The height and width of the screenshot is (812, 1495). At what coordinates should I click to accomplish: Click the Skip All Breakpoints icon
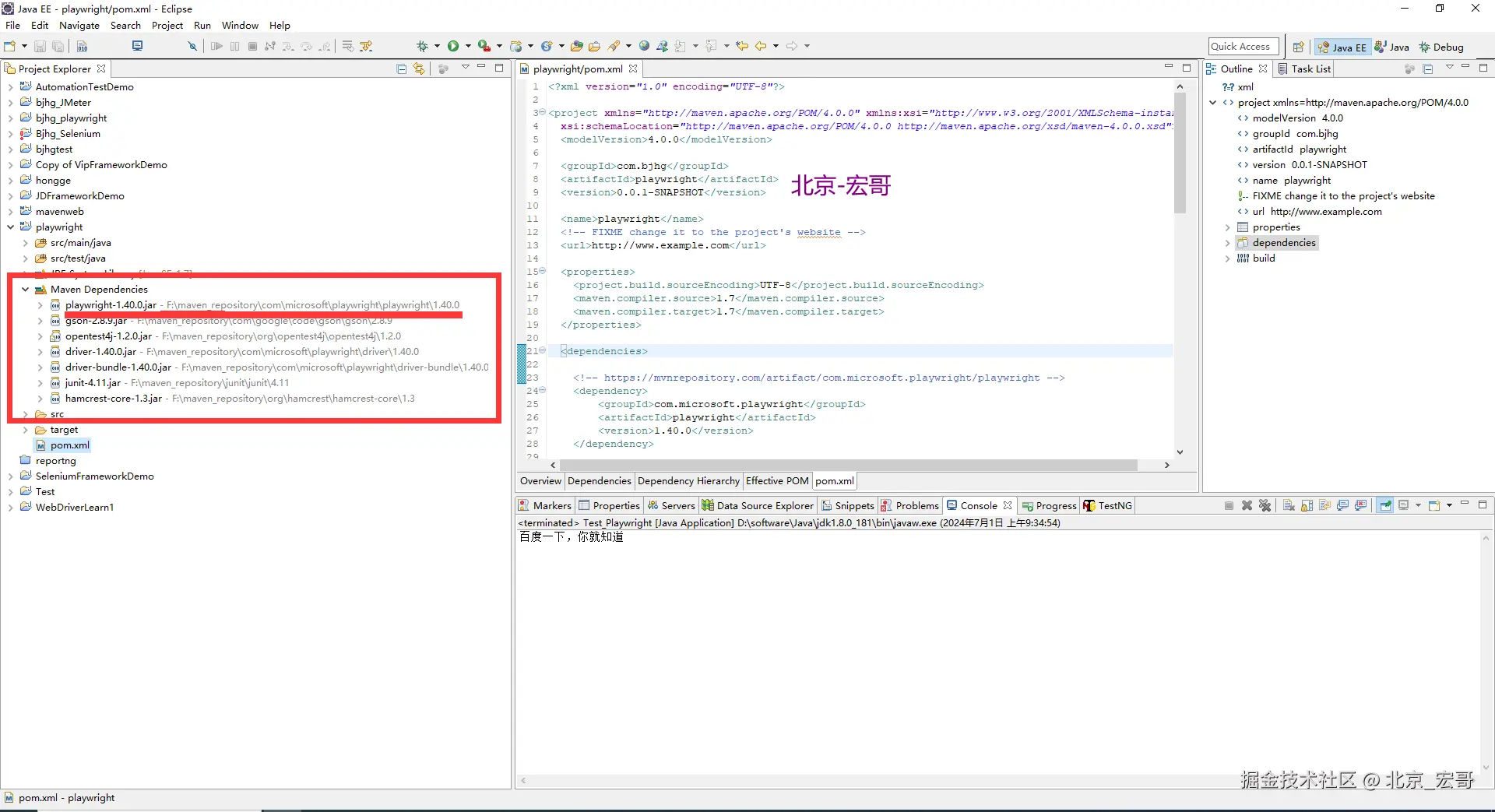[192, 47]
